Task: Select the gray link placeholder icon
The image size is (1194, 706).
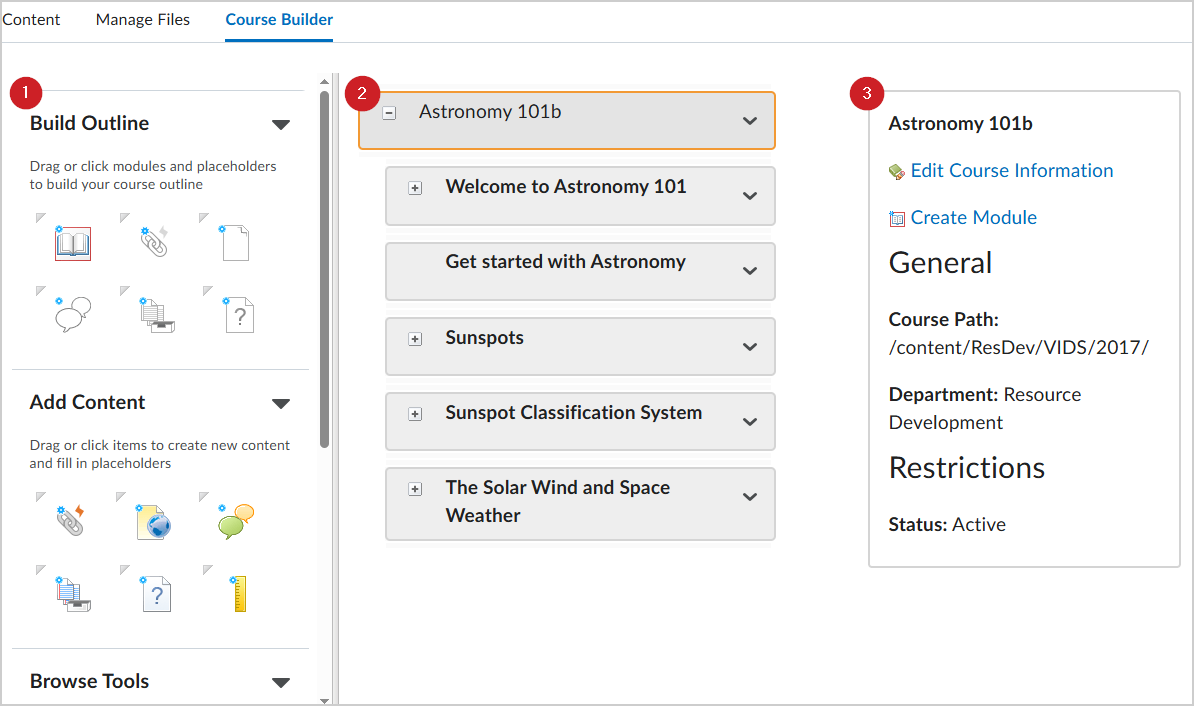Action: coord(155,241)
